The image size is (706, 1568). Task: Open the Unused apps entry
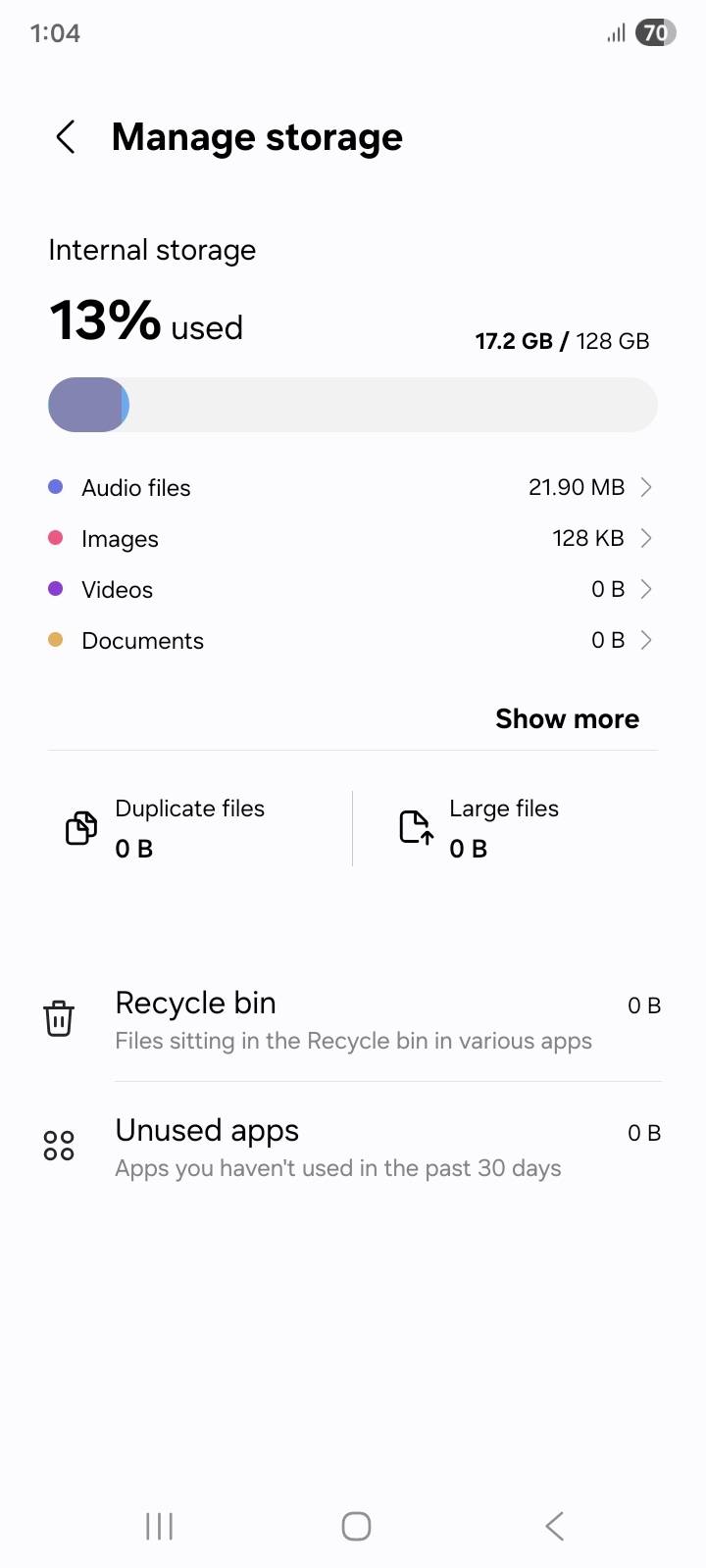point(353,1148)
